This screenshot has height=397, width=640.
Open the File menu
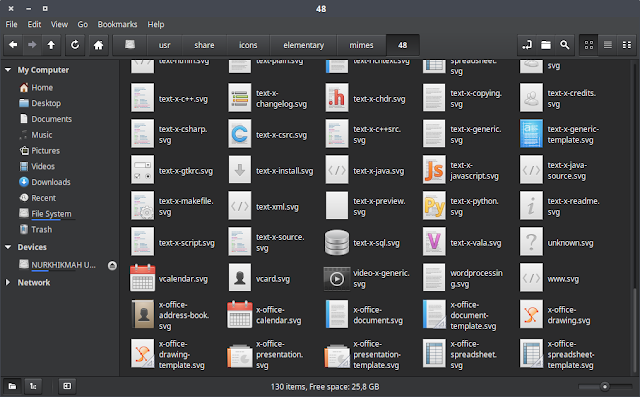coord(11,24)
